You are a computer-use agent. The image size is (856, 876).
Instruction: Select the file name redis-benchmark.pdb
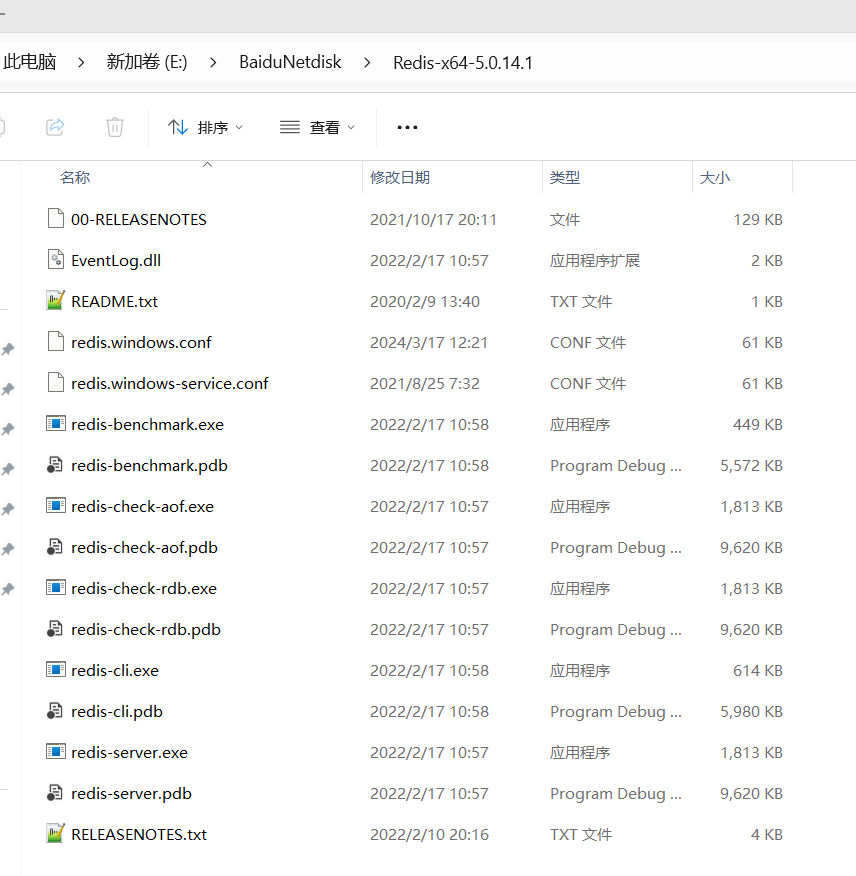(150, 465)
